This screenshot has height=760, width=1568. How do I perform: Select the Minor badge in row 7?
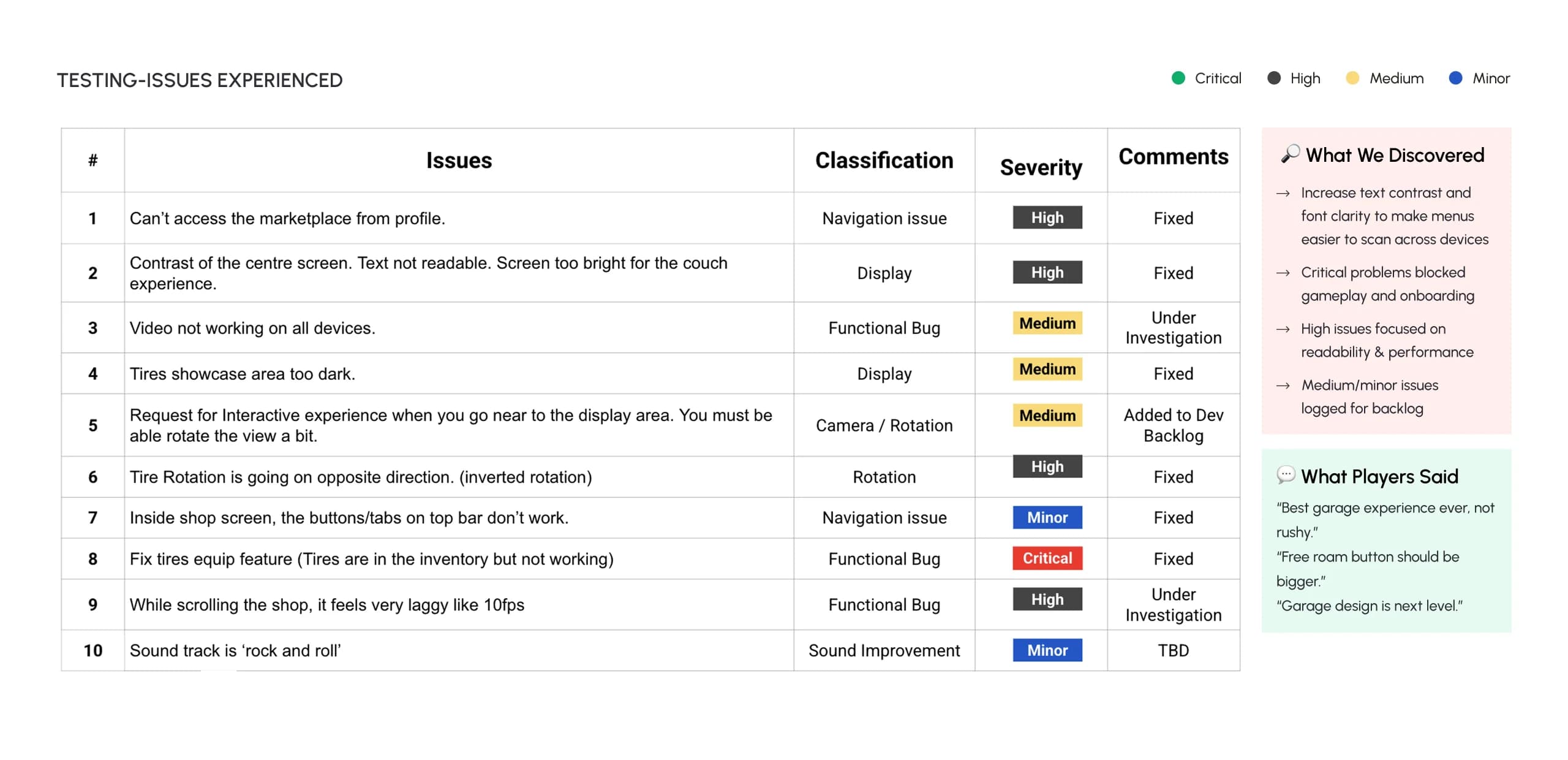(1047, 517)
